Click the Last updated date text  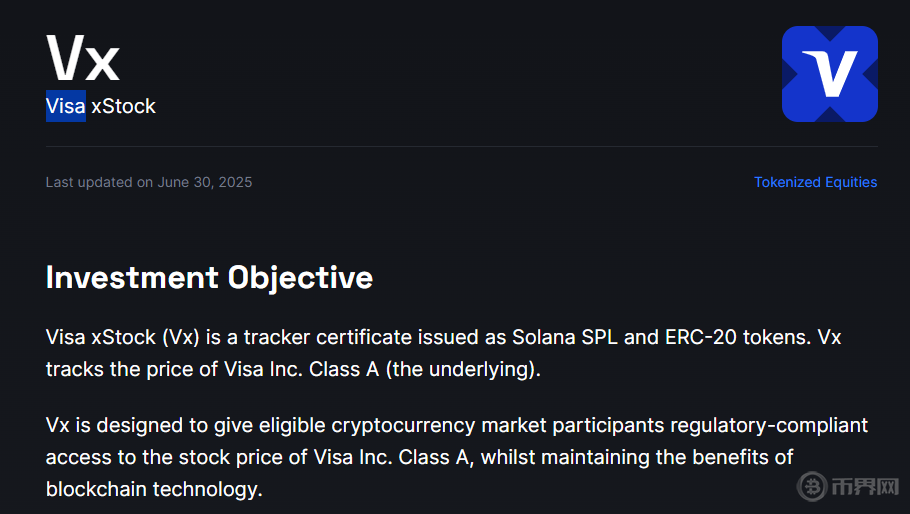(x=149, y=182)
